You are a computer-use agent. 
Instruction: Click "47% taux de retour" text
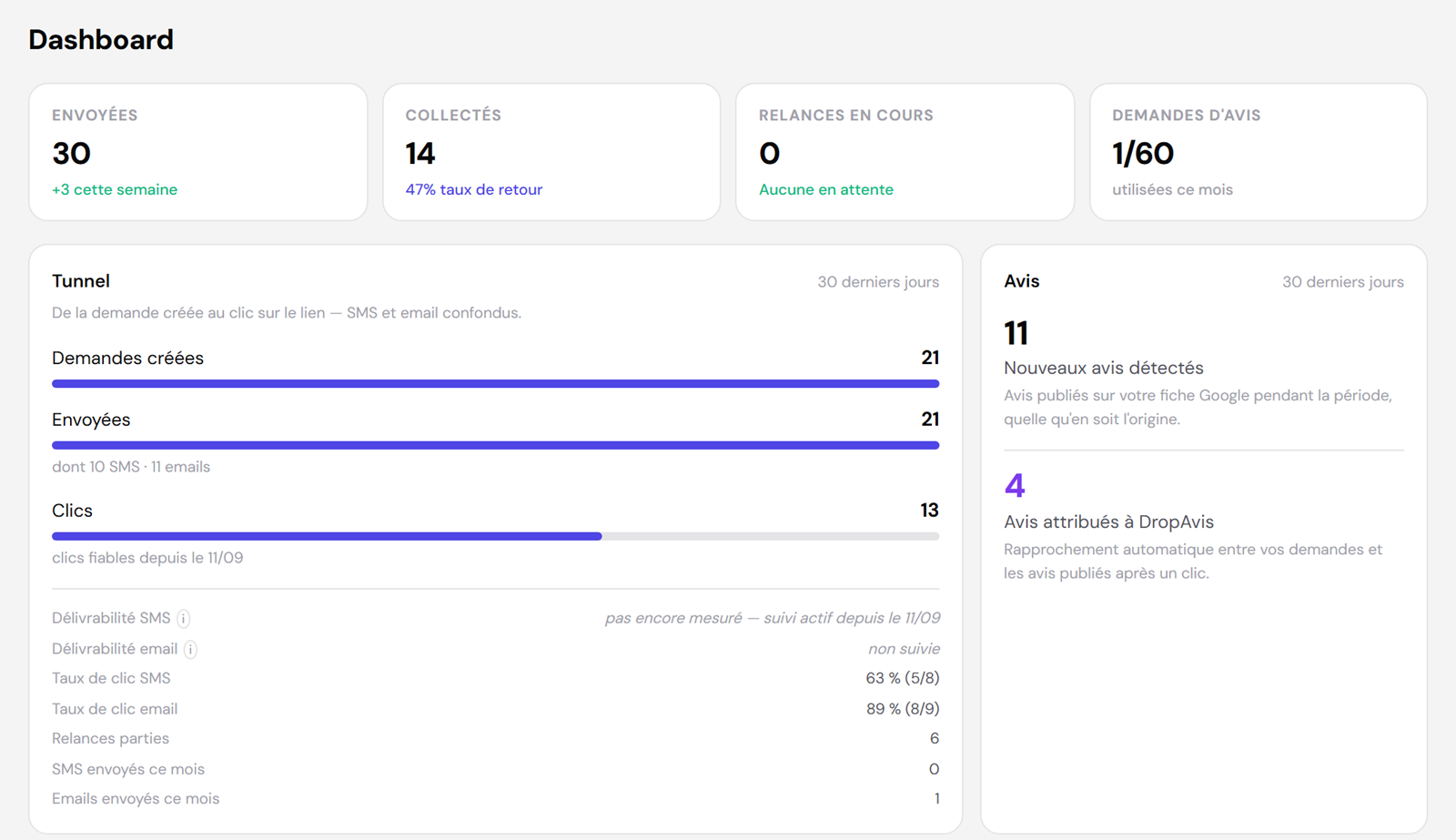pyautogui.click(x=474, y=190)
